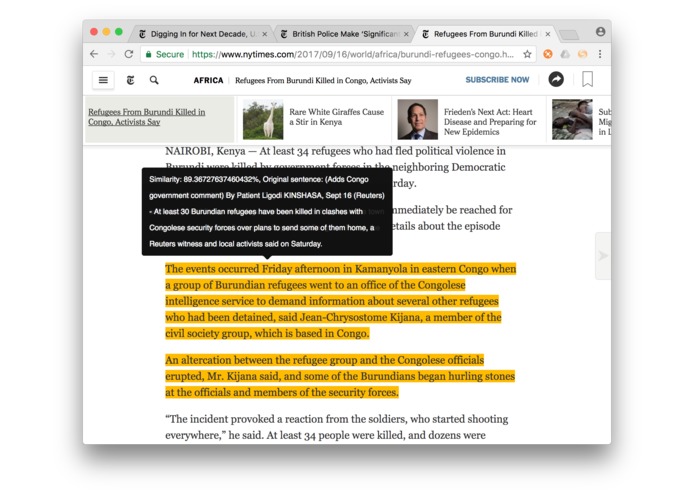Click the macOS green fullscreen window button
The height and width of the screenshot is (494, 695).
point(119,31)
